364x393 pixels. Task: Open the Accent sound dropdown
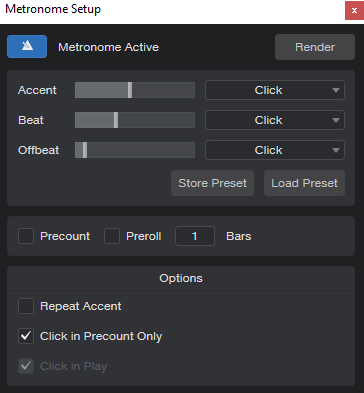275,90
